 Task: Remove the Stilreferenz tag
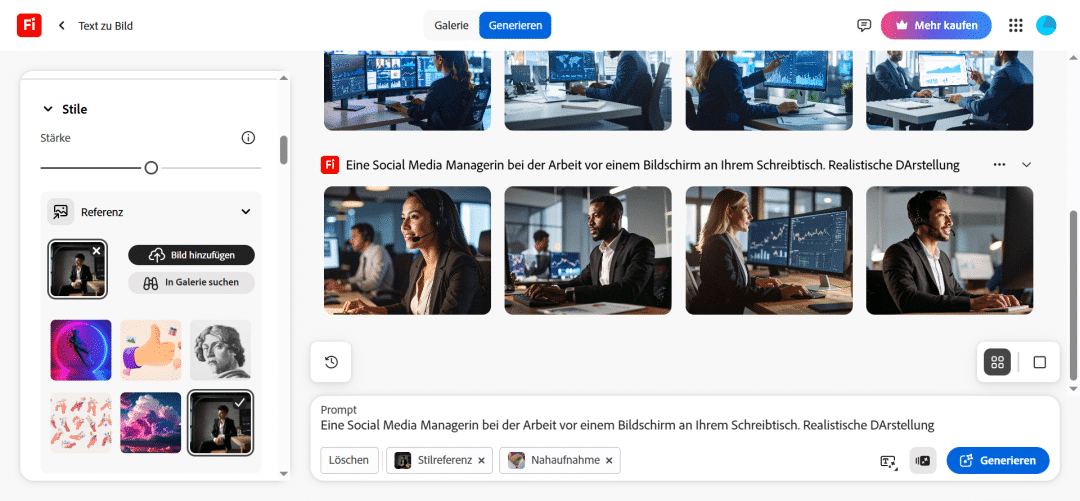481,460
